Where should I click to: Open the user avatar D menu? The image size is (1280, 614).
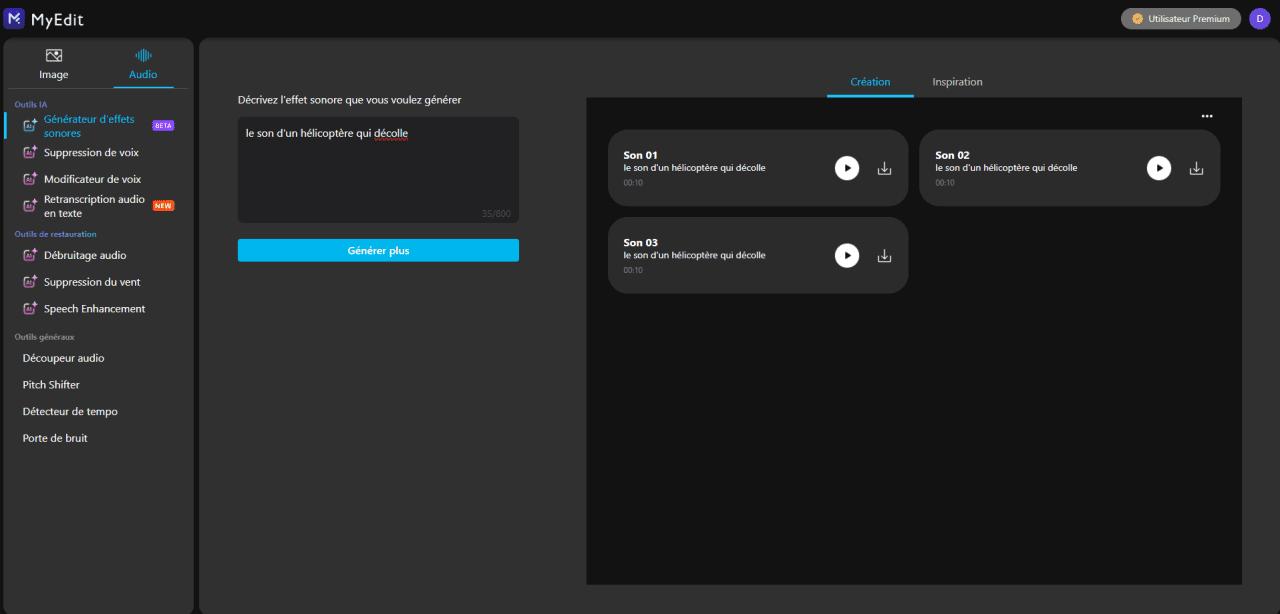[x=1260, y=18]
